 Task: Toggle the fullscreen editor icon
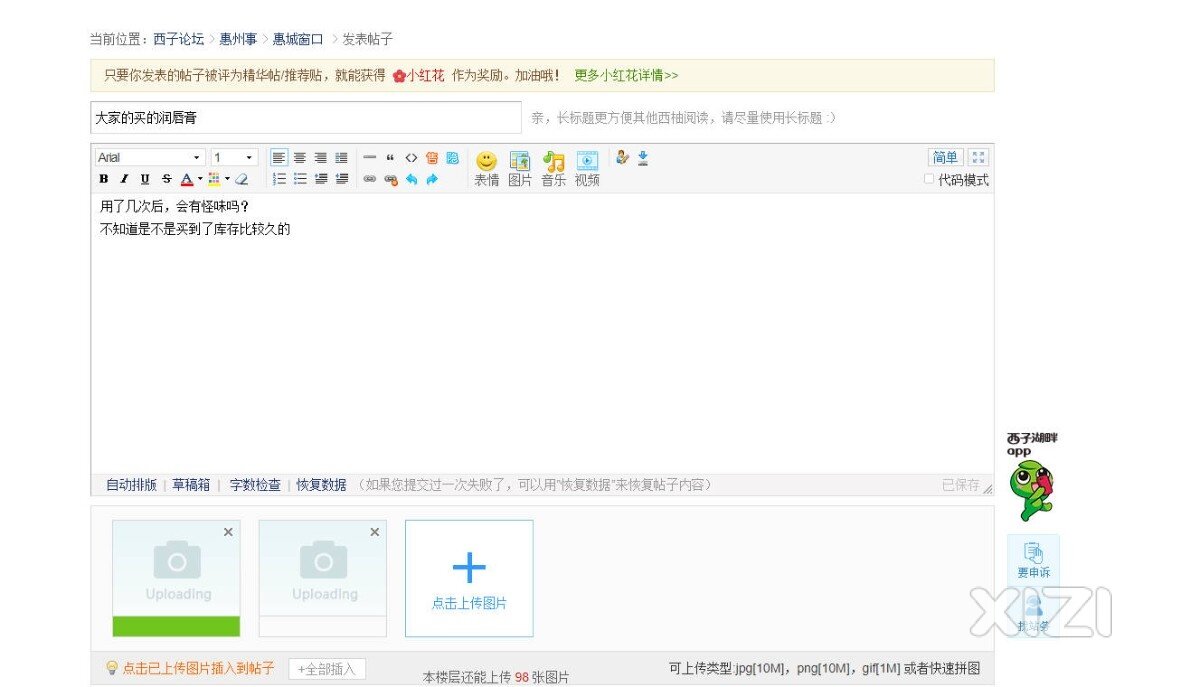point(978,157)
